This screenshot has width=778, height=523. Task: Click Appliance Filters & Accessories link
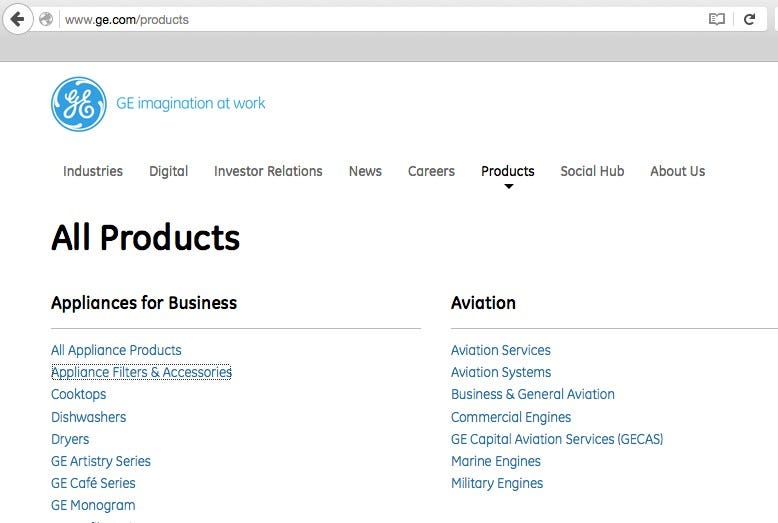coord(141,372)
